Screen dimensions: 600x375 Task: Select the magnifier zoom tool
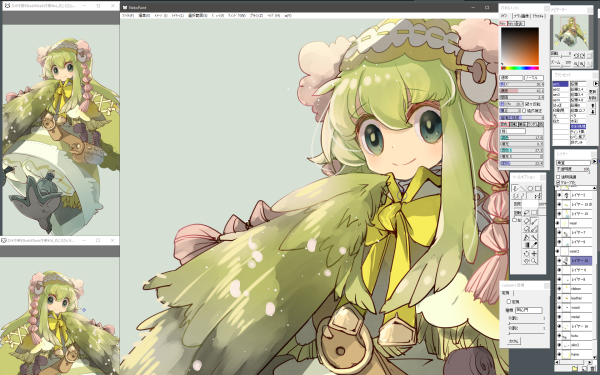tap(534, 261)
